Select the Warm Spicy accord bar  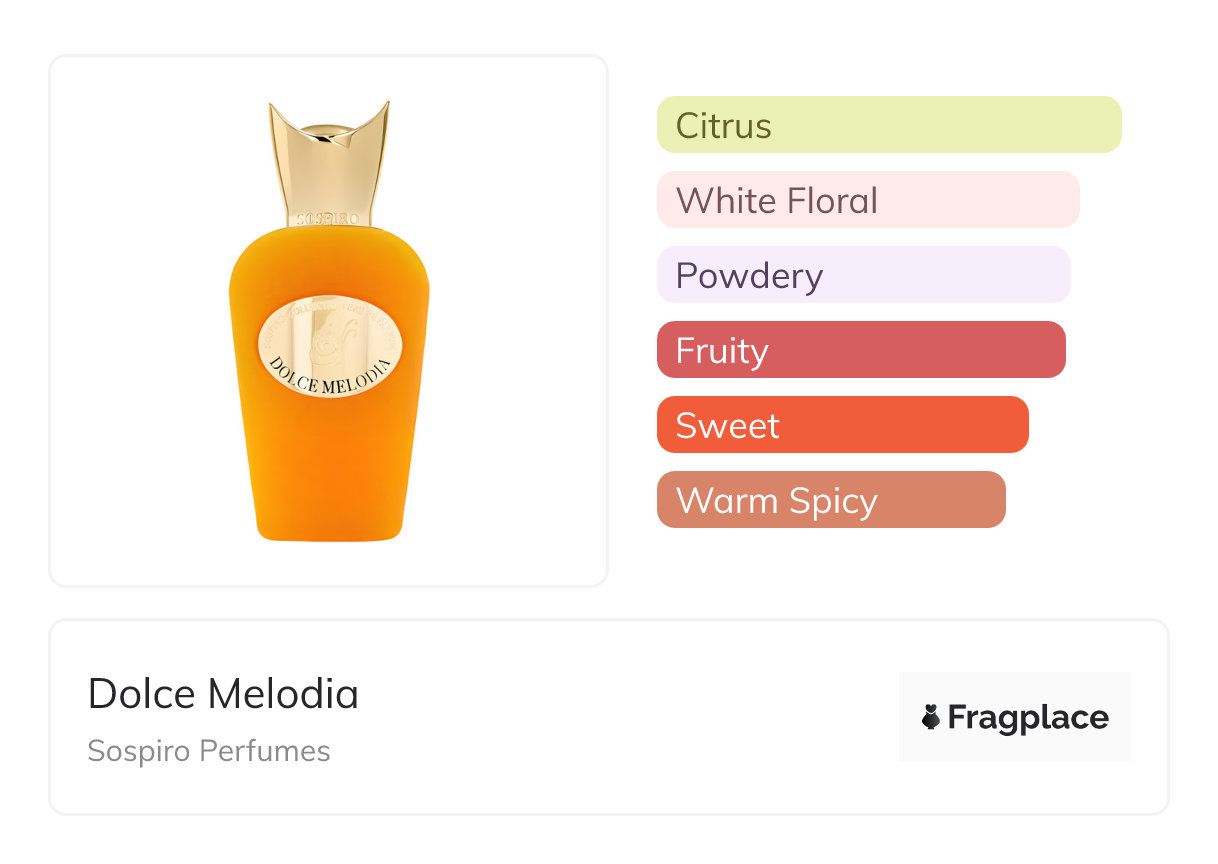tap(830, 500)
